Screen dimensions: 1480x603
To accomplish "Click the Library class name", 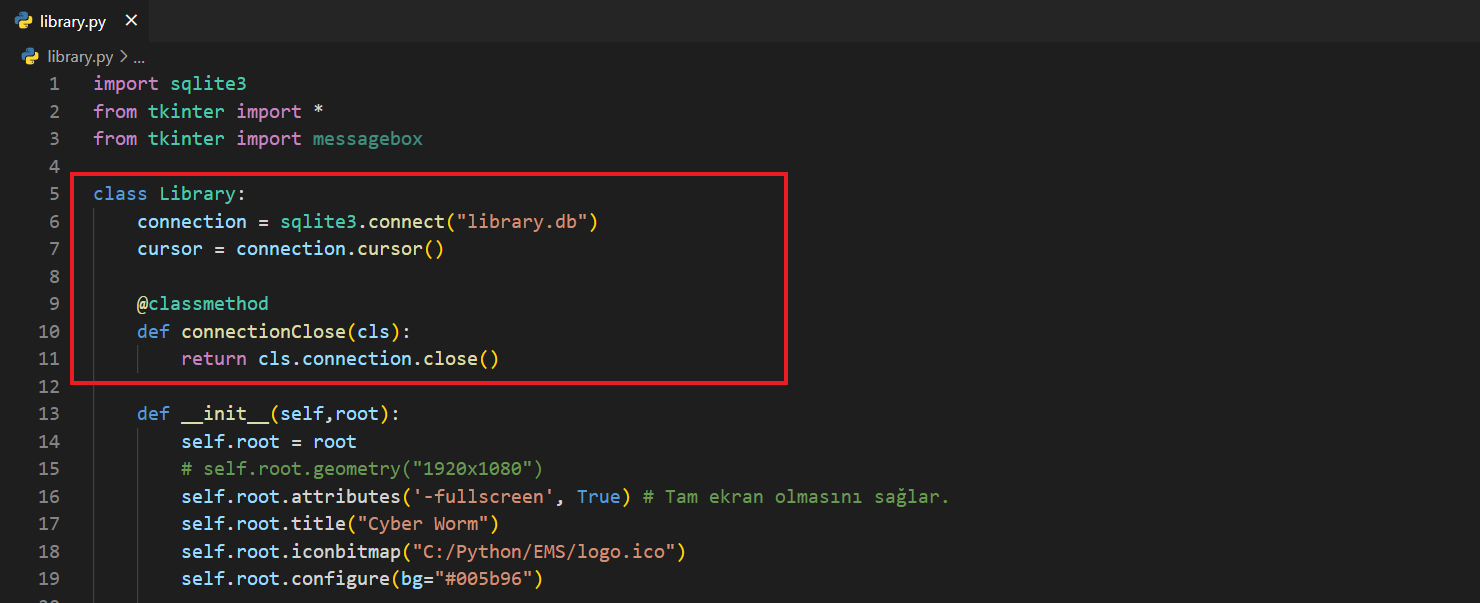I will 197,194.
